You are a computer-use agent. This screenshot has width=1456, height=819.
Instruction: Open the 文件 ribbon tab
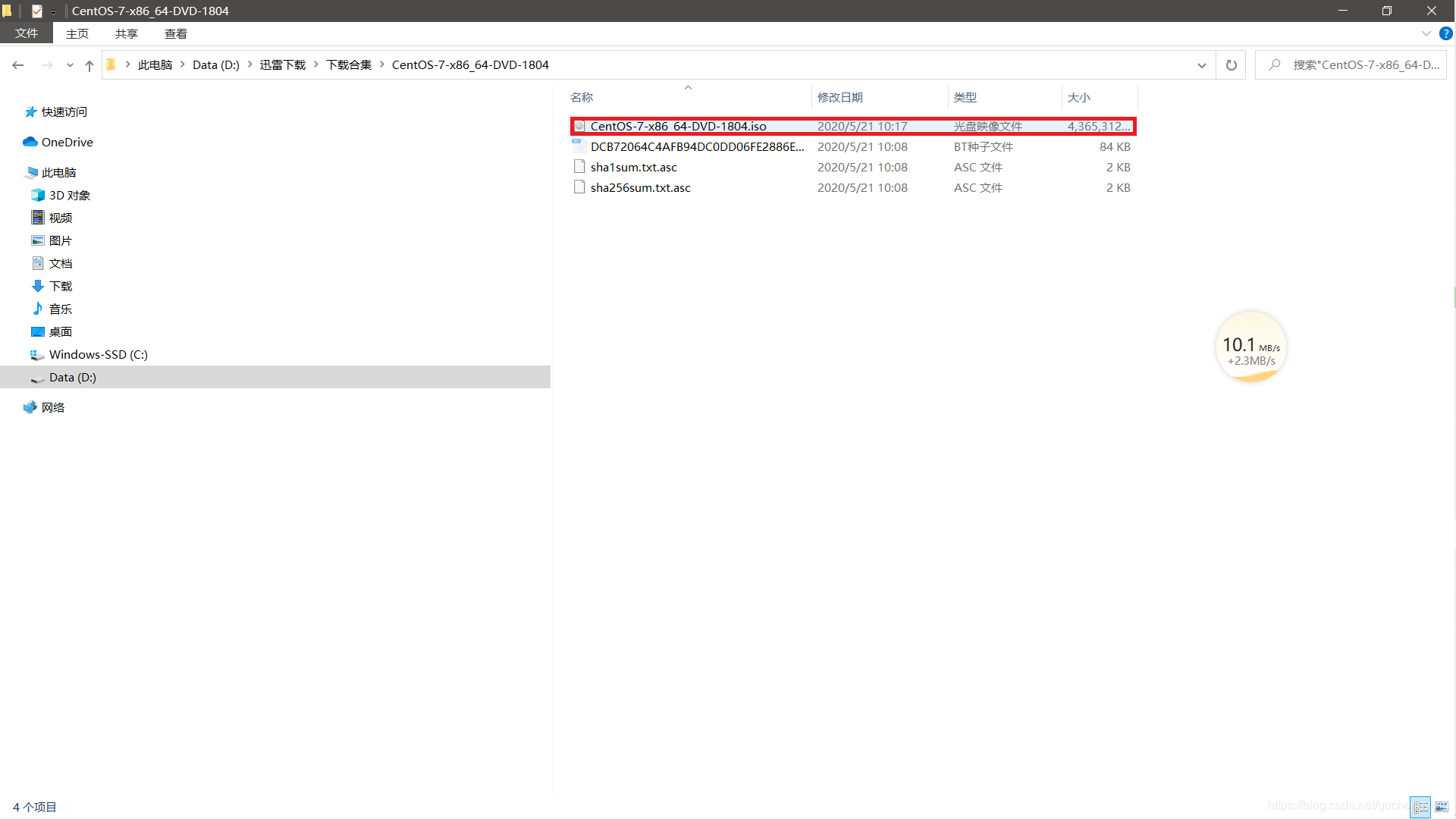pyautogui.click(x=27, y=33)
